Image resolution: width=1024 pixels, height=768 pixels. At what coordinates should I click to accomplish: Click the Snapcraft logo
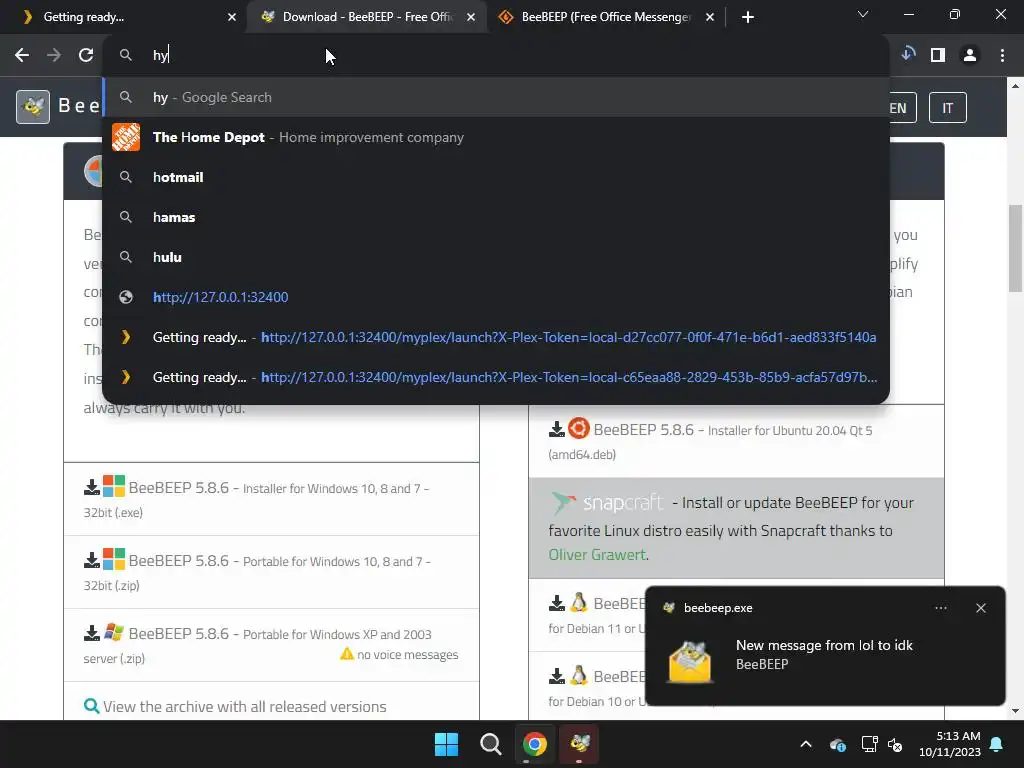click(607, 503)
